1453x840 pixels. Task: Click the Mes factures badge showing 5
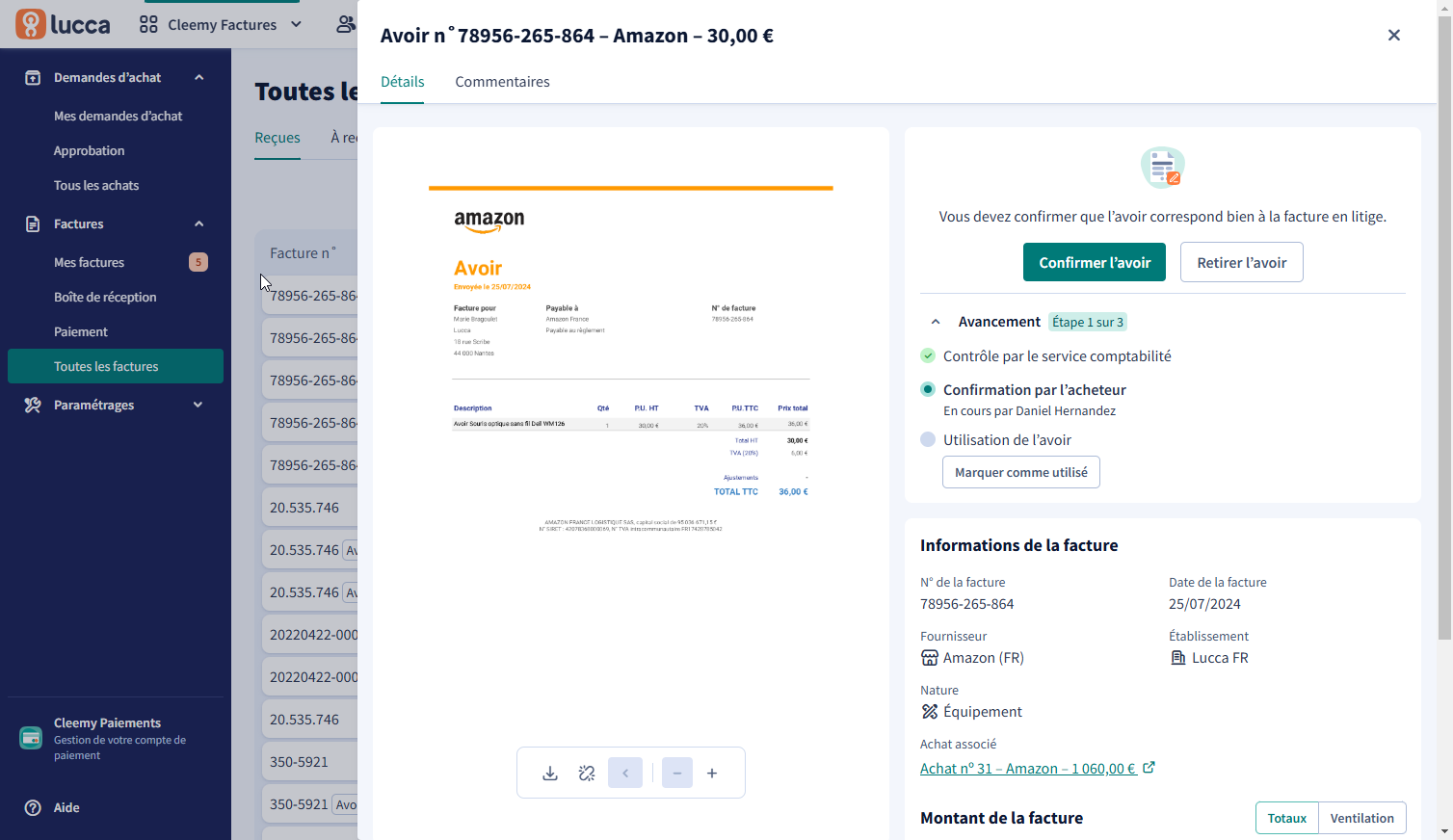(x=198, y=262)
